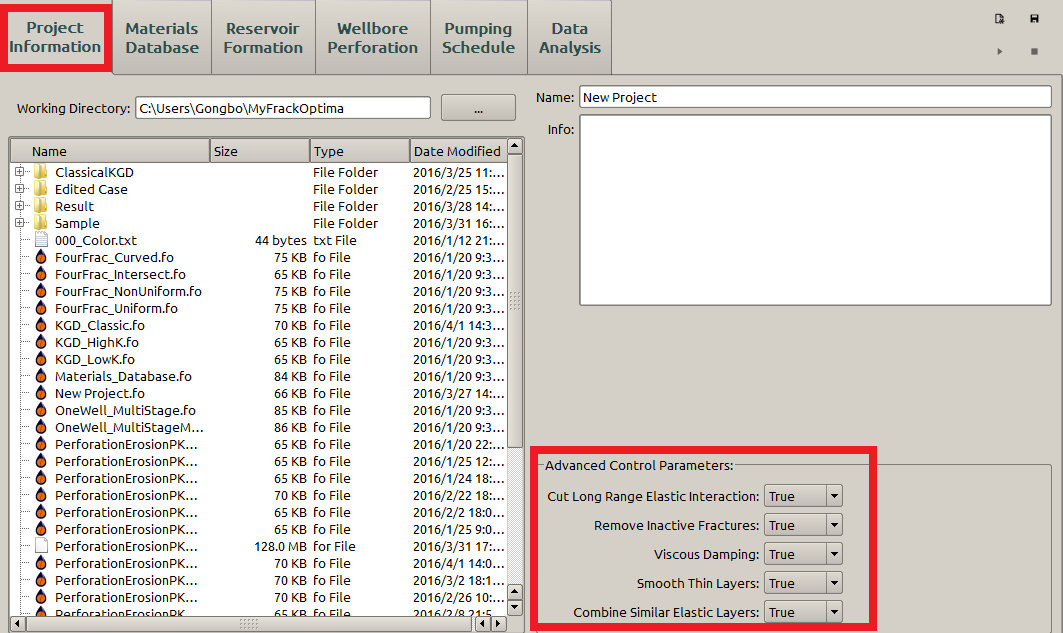Image resolution: width=1063 pixels, height=633 pixels.
Task: Switch to the Project Information tab
Action: [55, 37]
